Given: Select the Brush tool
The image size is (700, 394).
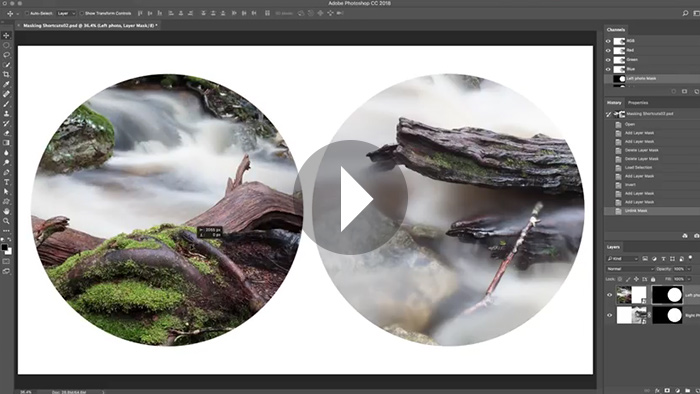Looking at the screenshot, I should (6, 104).
